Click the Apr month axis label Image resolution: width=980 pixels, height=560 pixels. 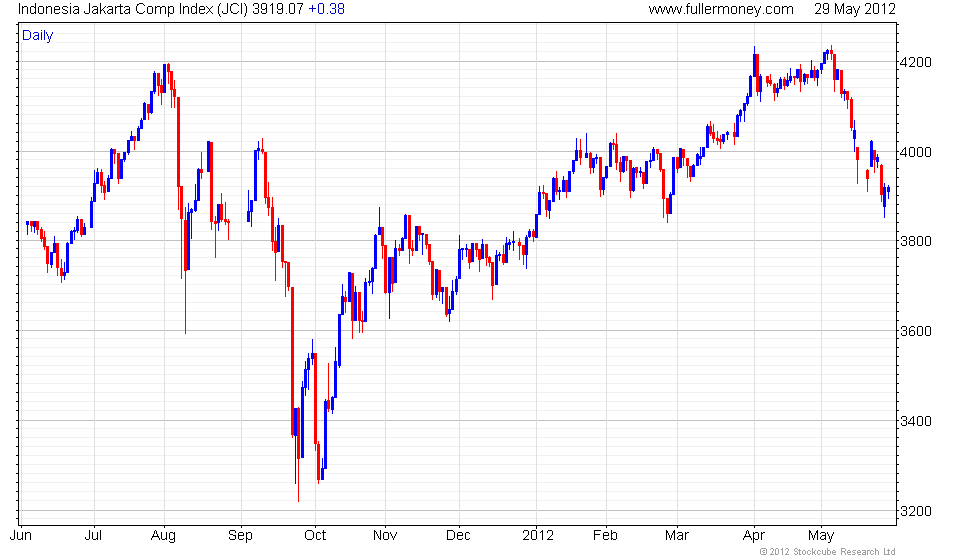pyautogui.click(x=754, y=536)
